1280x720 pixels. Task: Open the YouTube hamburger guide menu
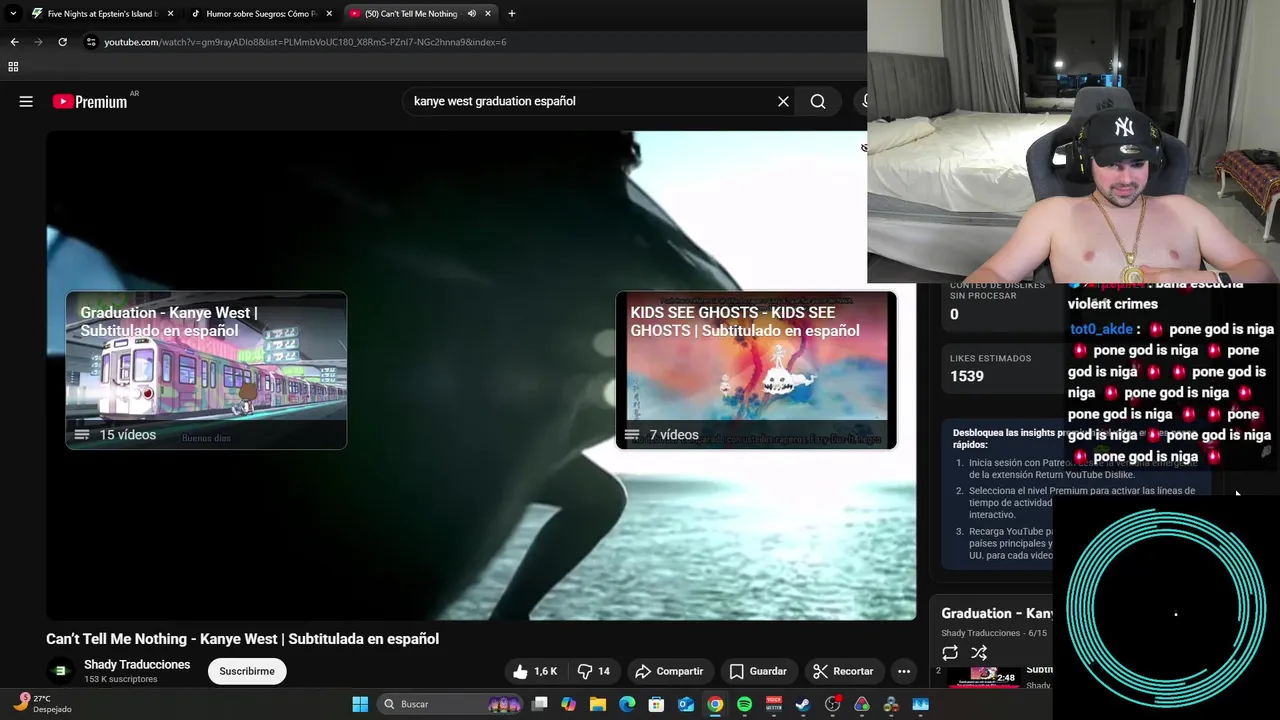[26, 101]
